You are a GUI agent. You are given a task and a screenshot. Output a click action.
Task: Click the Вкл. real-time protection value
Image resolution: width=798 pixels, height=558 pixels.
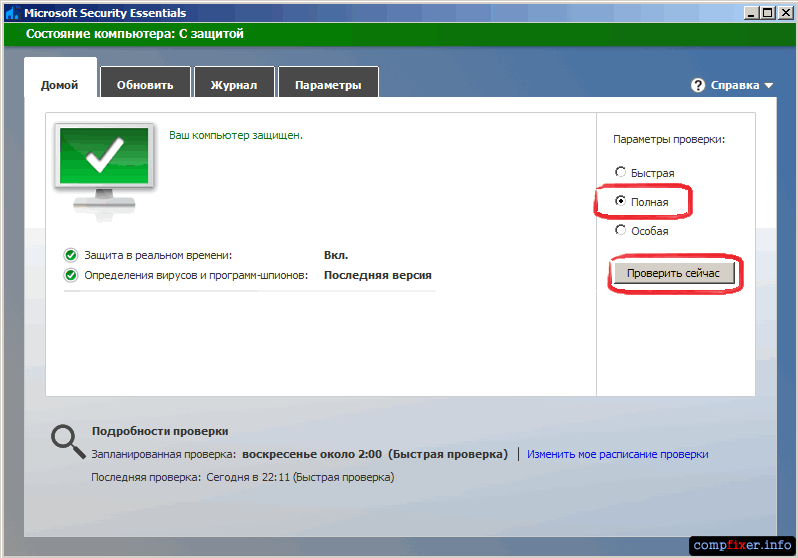[336, 255]
